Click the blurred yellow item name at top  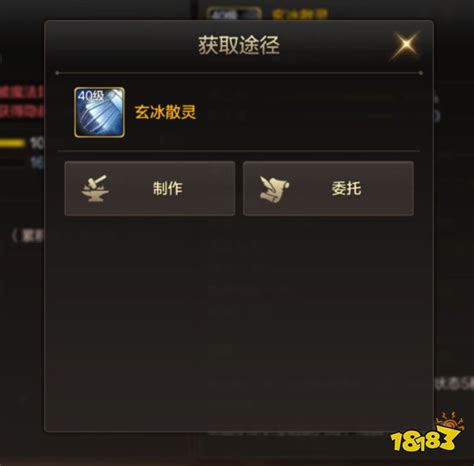300,14
